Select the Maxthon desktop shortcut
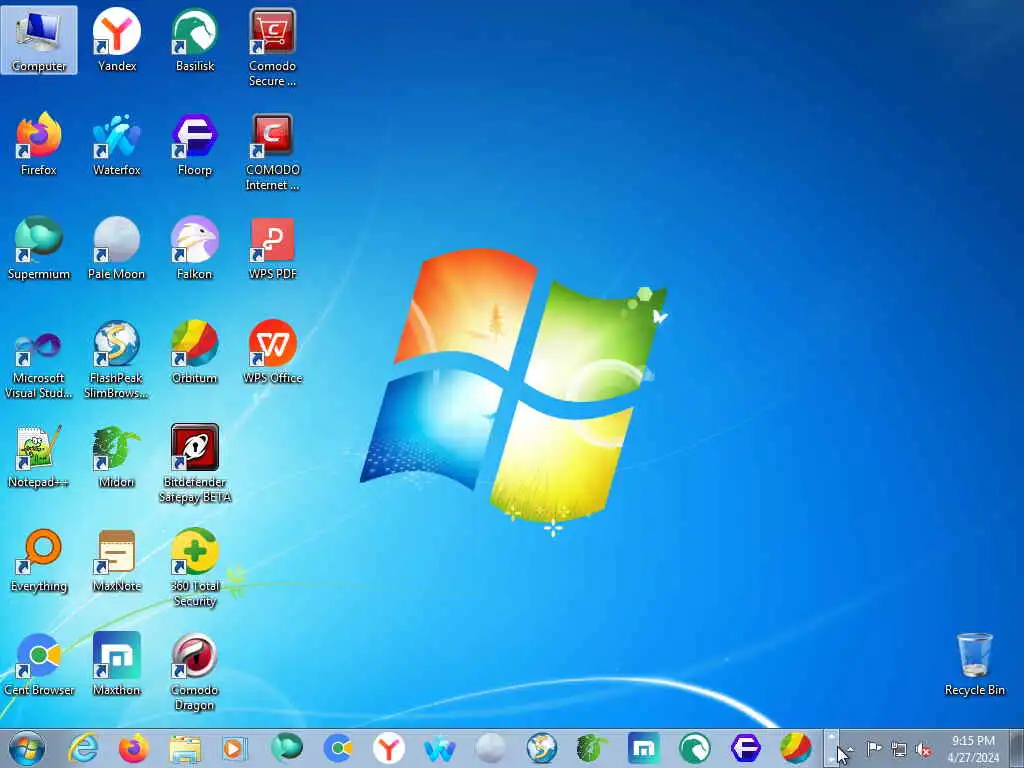This screenshot has height=768, width=1024. [117, 664]
